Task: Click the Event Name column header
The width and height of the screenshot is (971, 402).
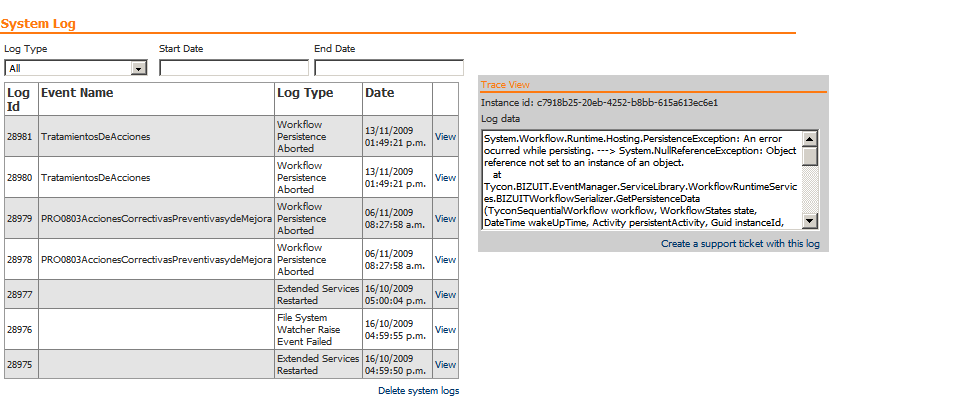Action: (x=77, y=93)
